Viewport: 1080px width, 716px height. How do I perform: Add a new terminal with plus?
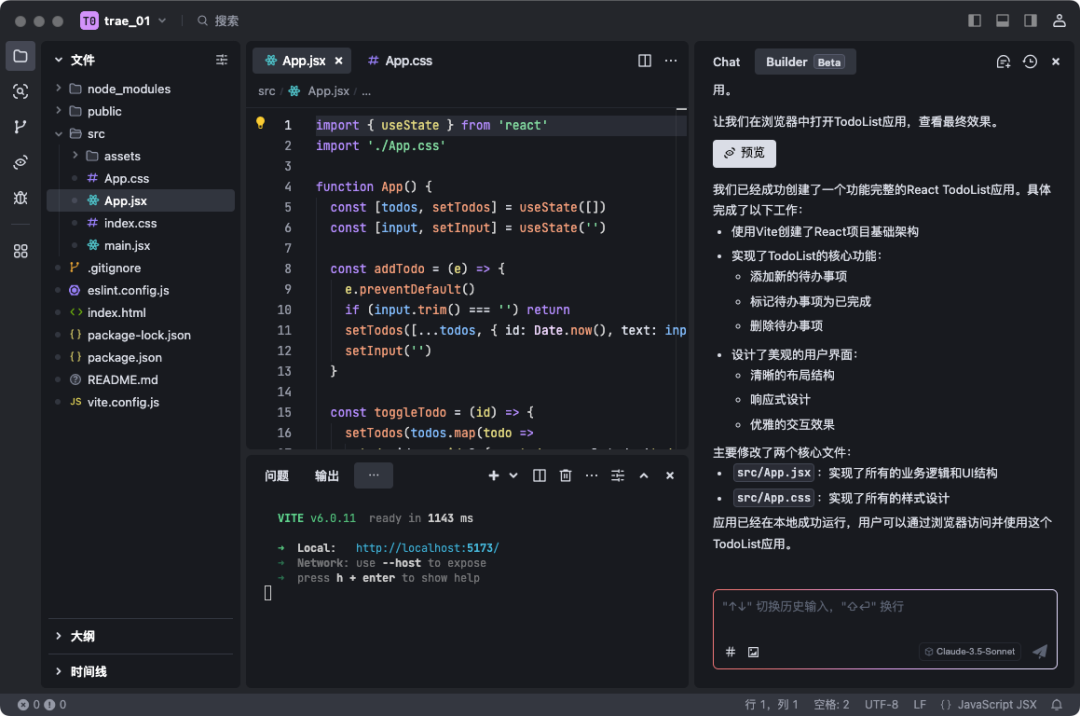click(493, 476)
